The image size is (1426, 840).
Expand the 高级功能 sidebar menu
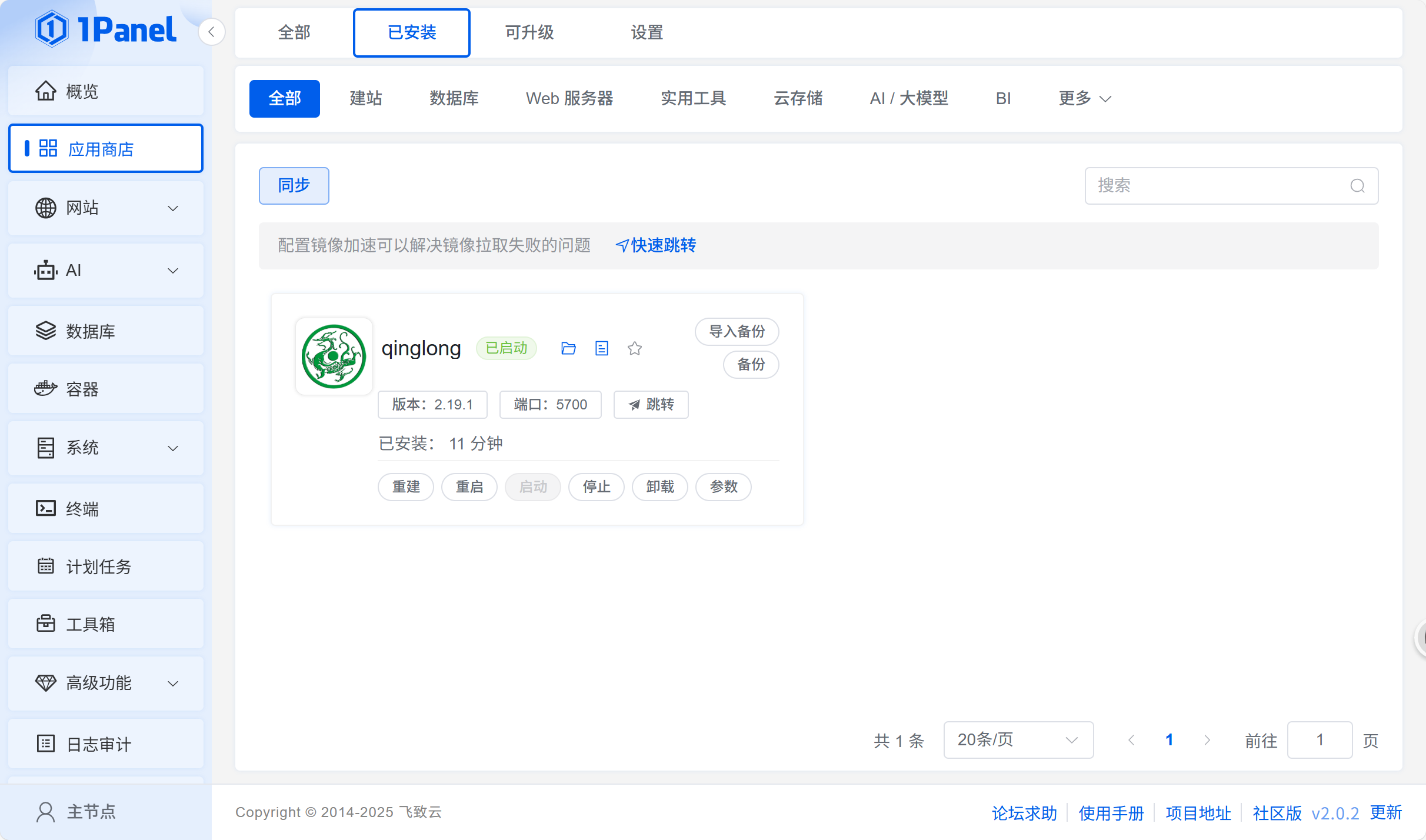106,683
